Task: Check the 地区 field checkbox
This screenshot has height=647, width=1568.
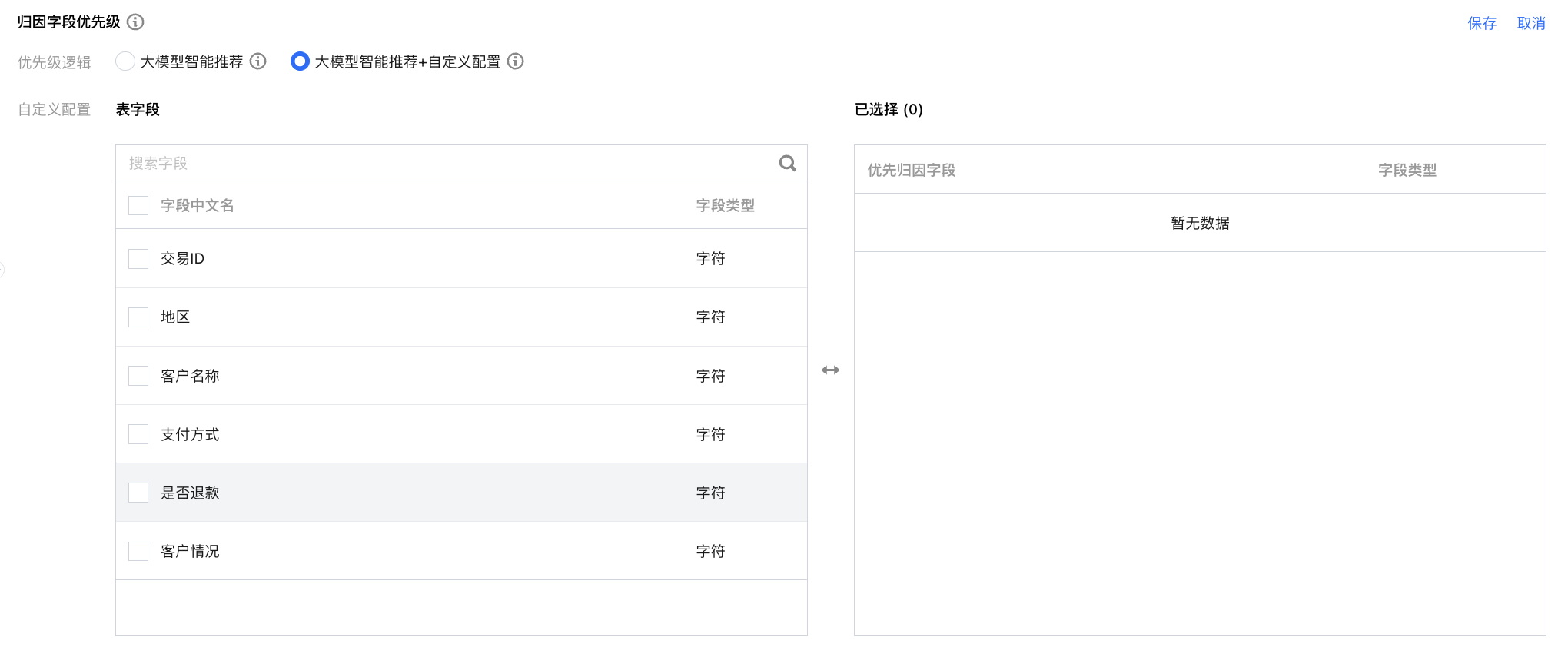Action: (x=138, y=317)
